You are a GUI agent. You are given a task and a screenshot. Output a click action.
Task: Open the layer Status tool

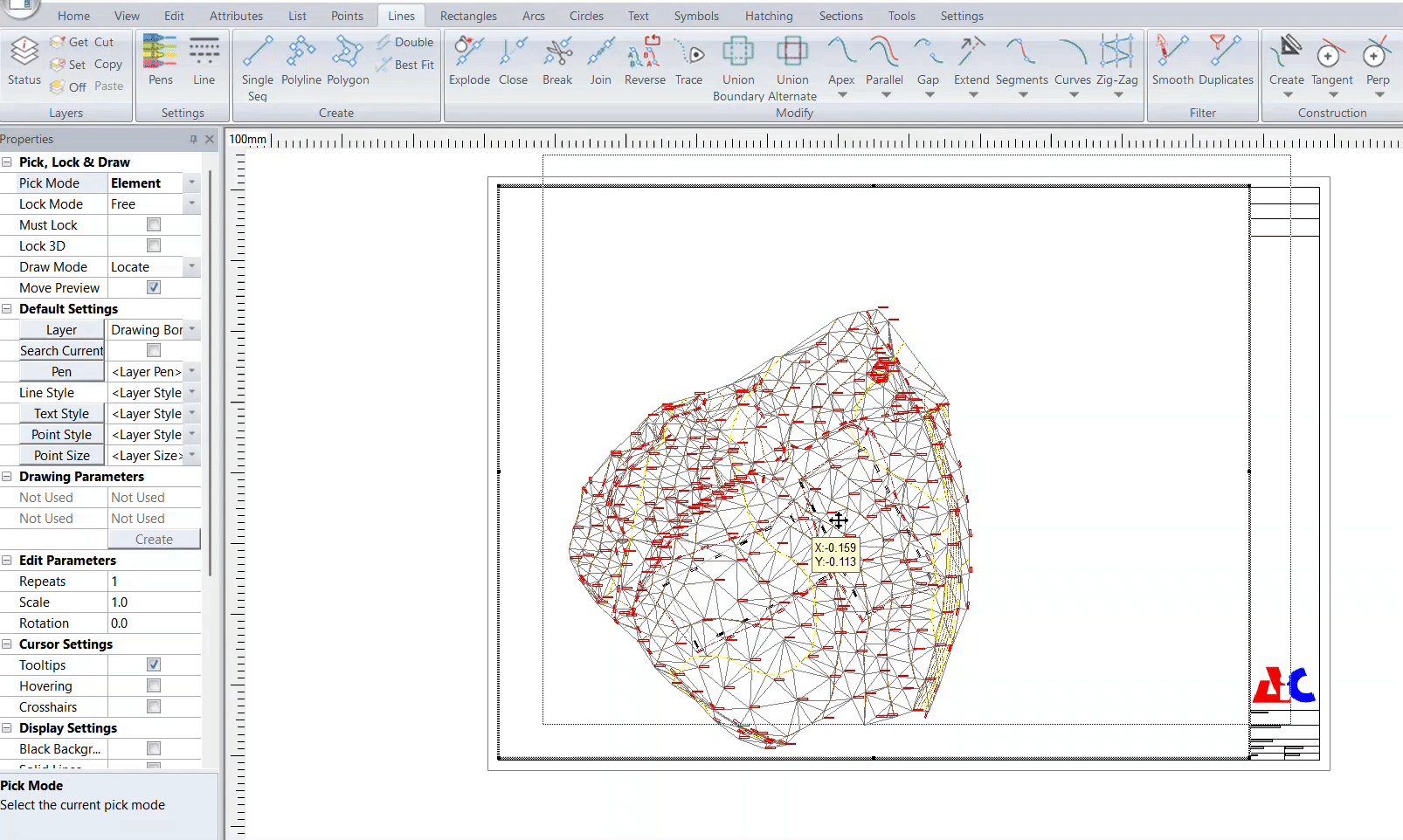coord(24,61)
